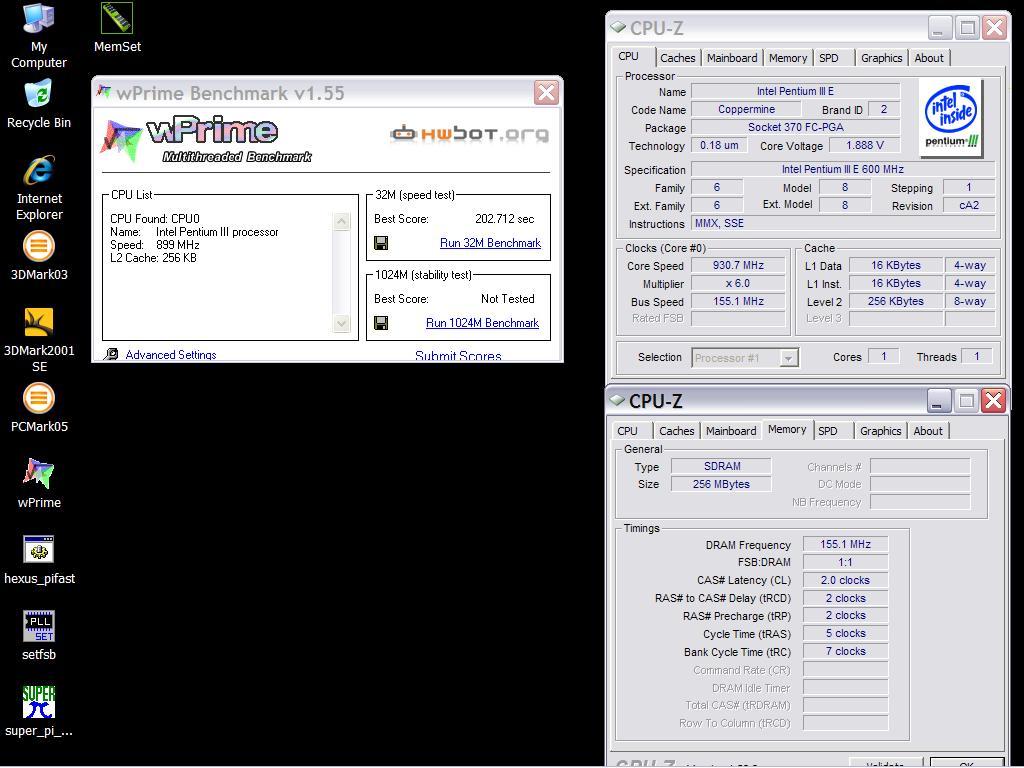Viewport: 1024px width, 768px height.
Task: Close the wPrime Benchmark window
Action: coord(546,93)
